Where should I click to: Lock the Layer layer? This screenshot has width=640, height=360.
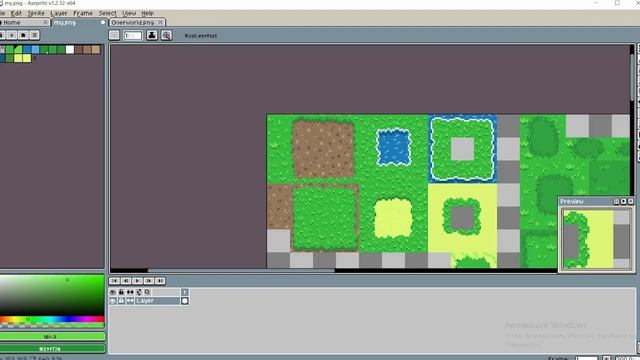tap(121, 301)
